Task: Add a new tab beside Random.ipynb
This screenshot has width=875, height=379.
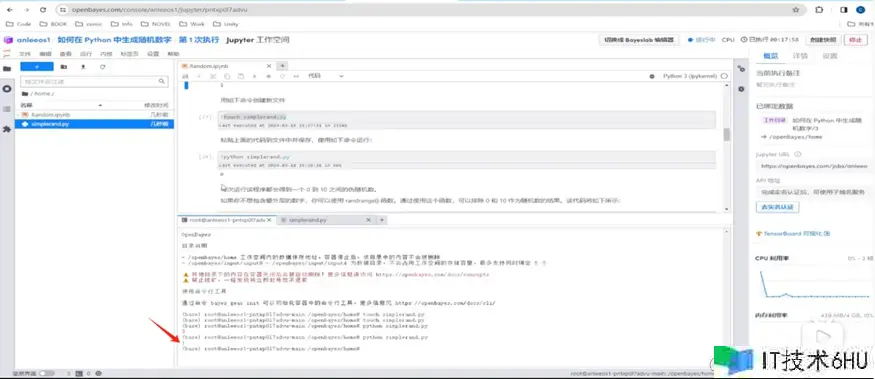Action: coord(282,66)
